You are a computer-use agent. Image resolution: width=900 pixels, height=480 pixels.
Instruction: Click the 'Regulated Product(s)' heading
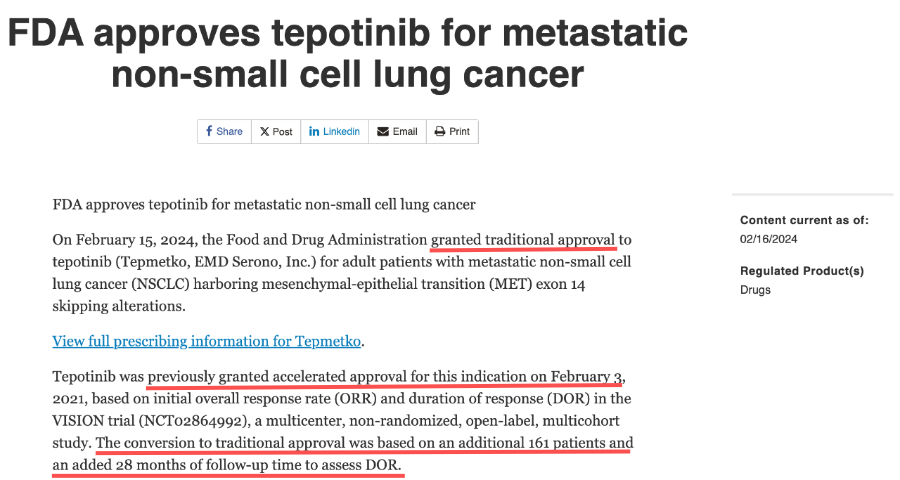802,270
